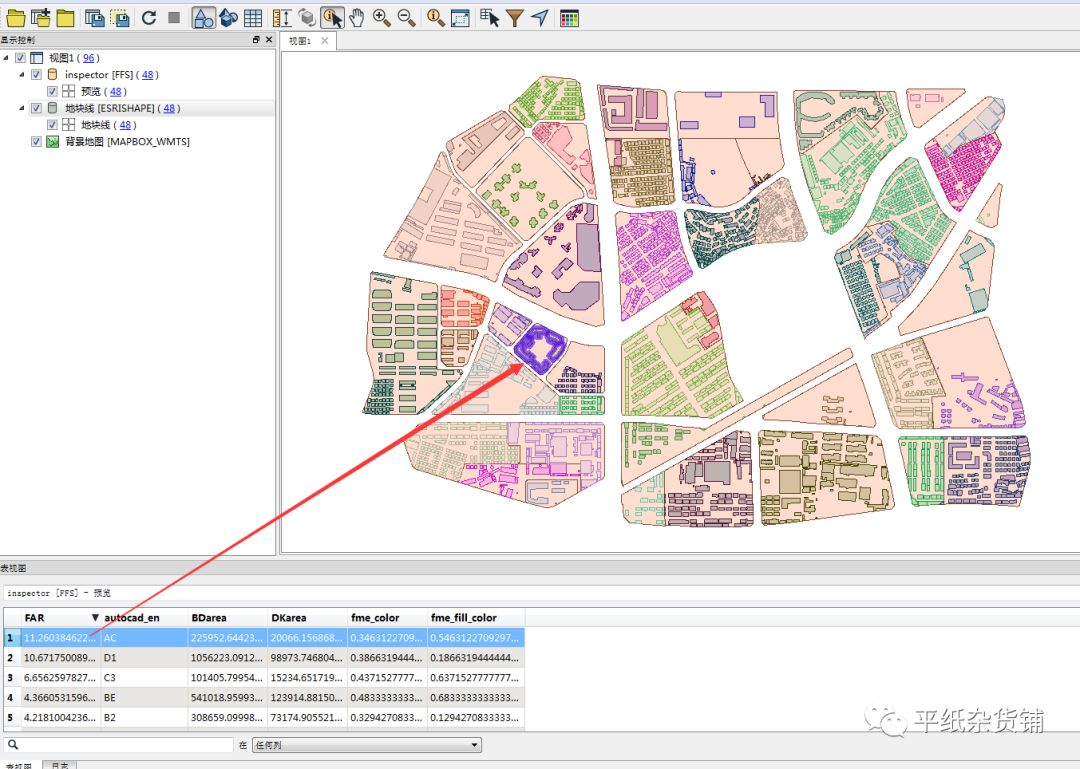This screenshot has height=769, width=1080.
Task: Uncheck the 背景地图 [MAPBOX_WMTS] layer checkbox
Action: 37,142
